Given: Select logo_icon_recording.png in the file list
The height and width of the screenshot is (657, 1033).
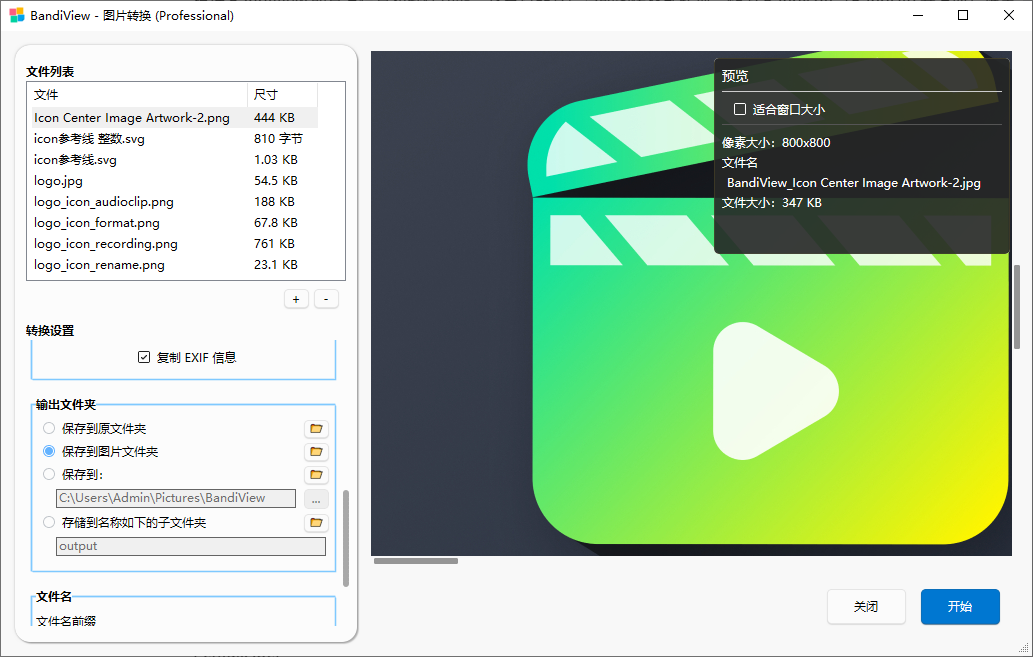Looking at the screenshot, I should (x=106, y=244).
